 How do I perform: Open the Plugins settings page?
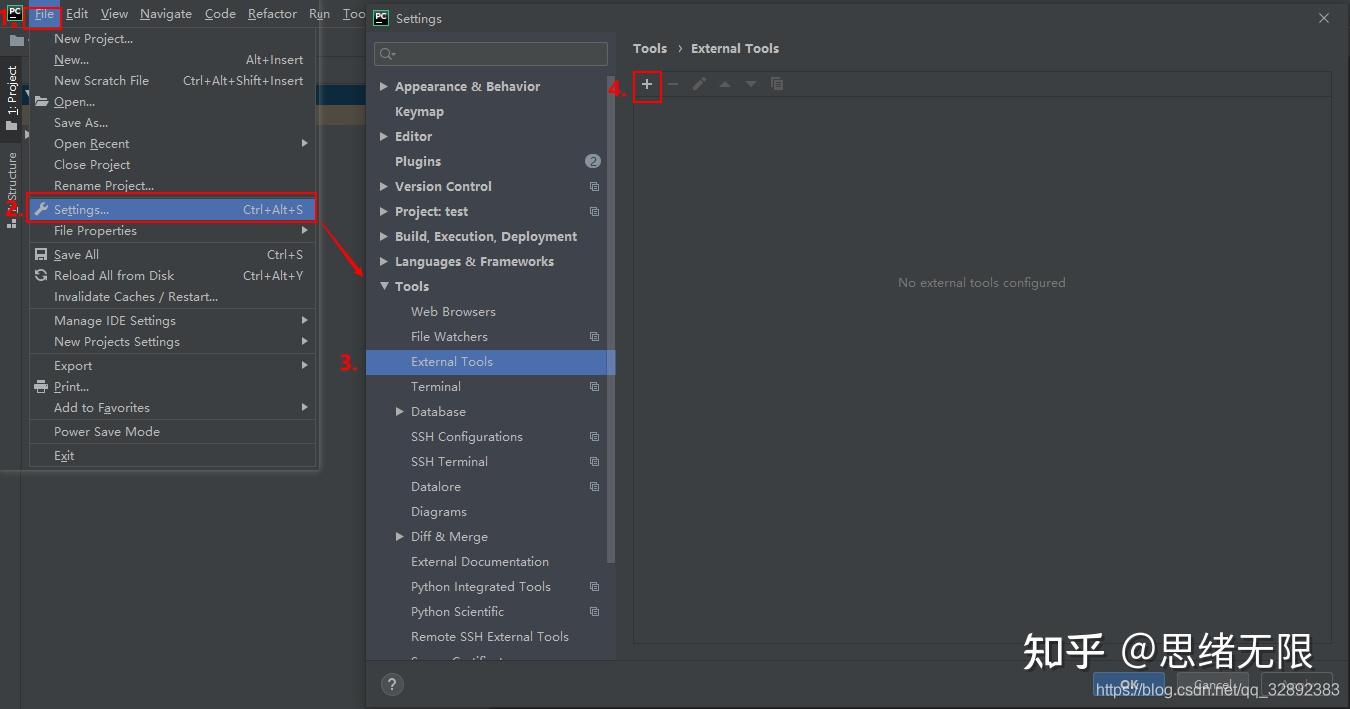click(418, 162)
